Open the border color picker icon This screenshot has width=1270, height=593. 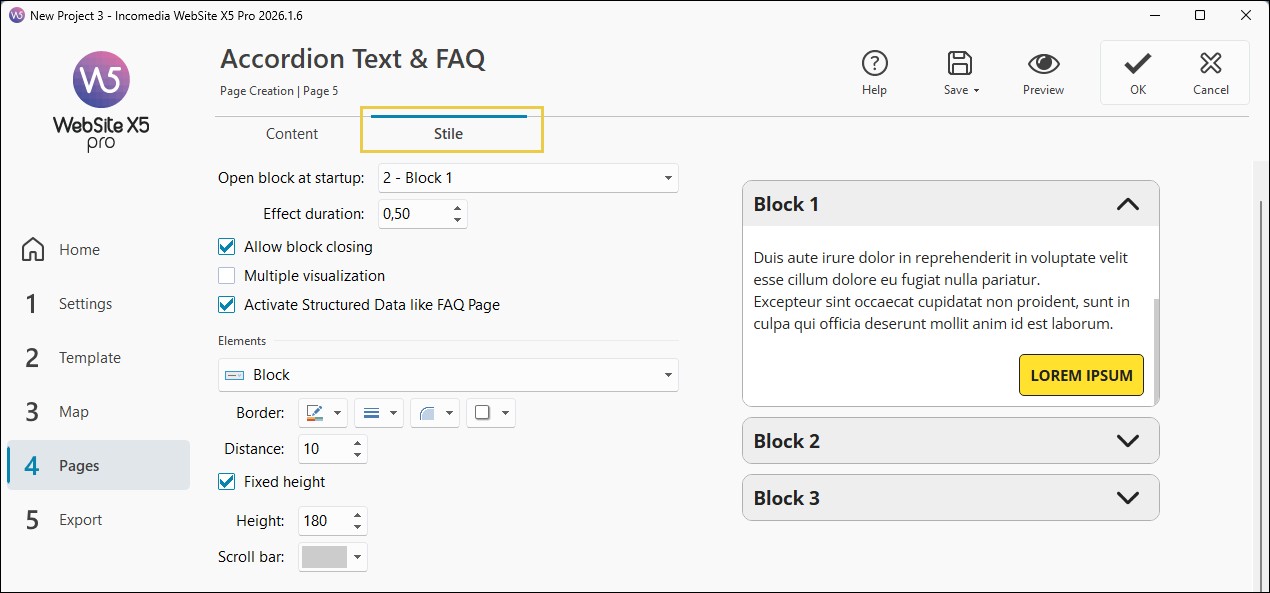tap(315, 412)
